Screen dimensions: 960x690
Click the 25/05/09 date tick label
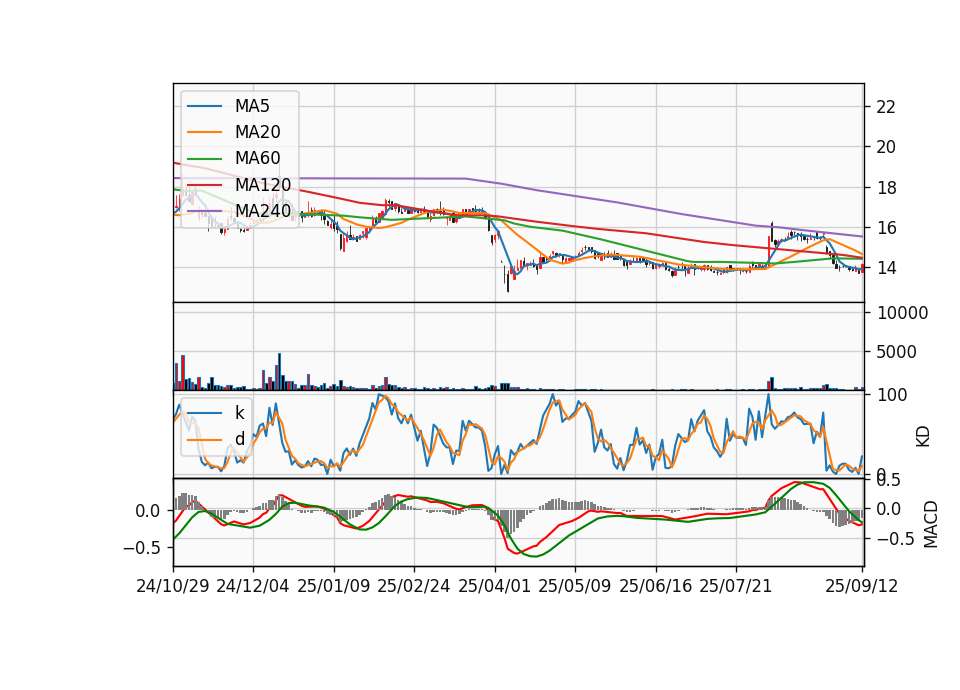574,586
